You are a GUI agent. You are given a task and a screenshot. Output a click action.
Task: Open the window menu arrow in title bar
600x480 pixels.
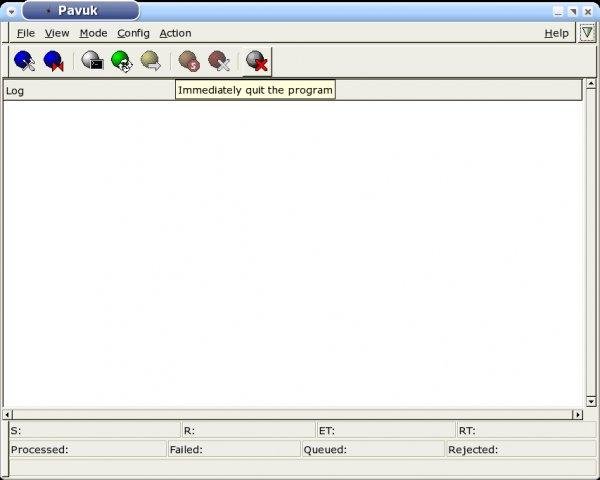coord(11,11)
